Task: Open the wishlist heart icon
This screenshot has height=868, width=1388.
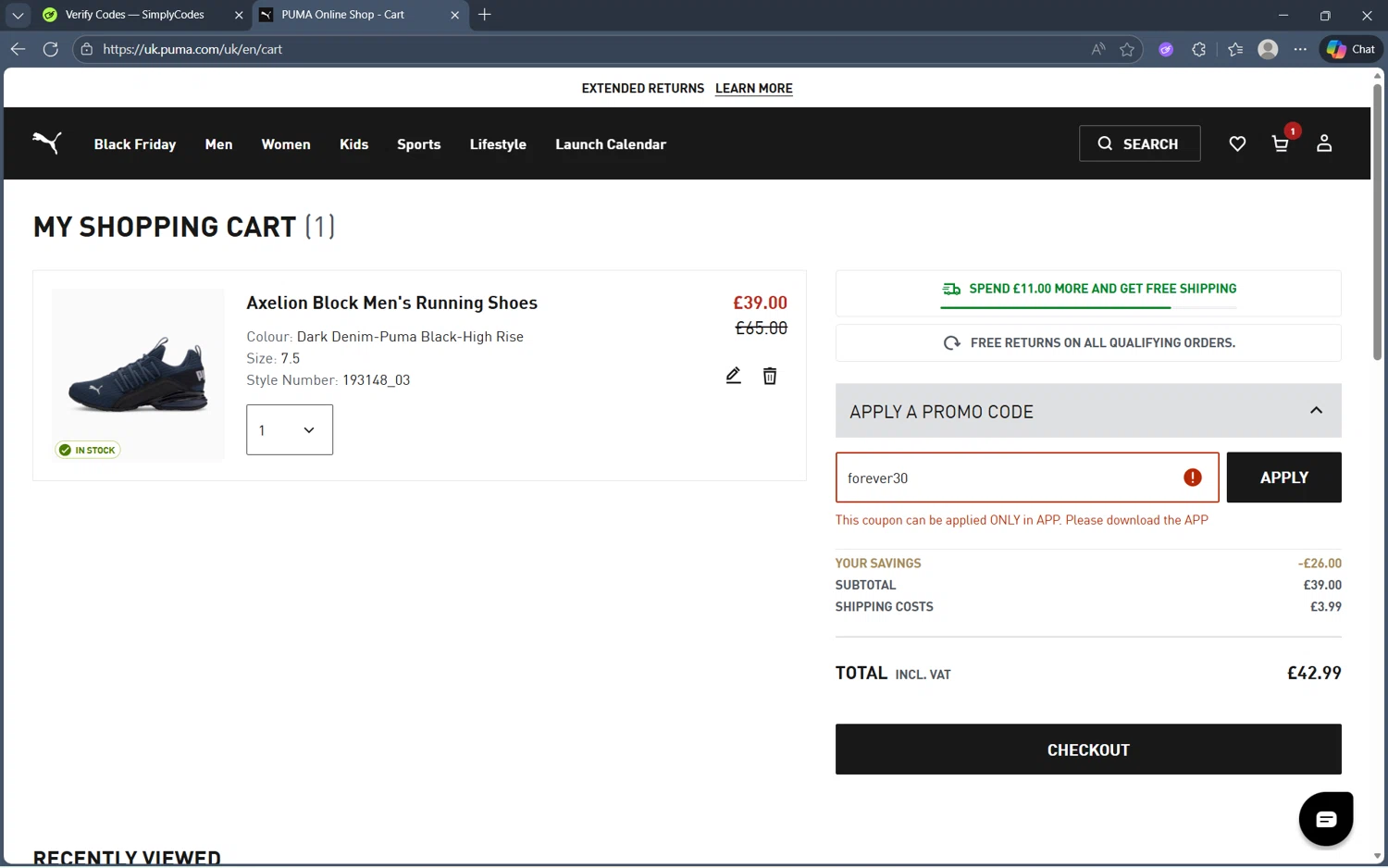Action: pos(1237,143)
